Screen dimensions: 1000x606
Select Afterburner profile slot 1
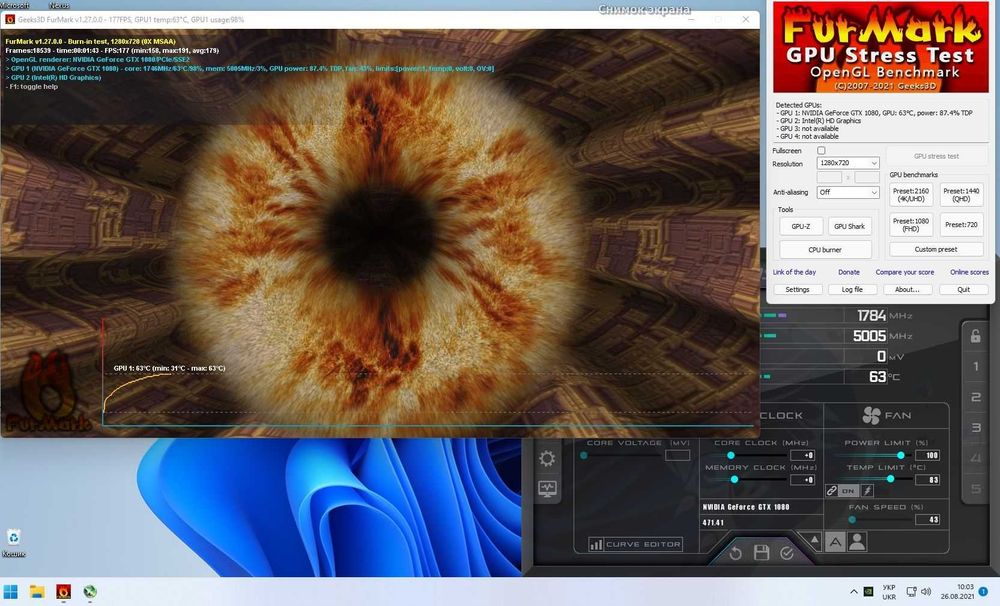coord(975,366)
